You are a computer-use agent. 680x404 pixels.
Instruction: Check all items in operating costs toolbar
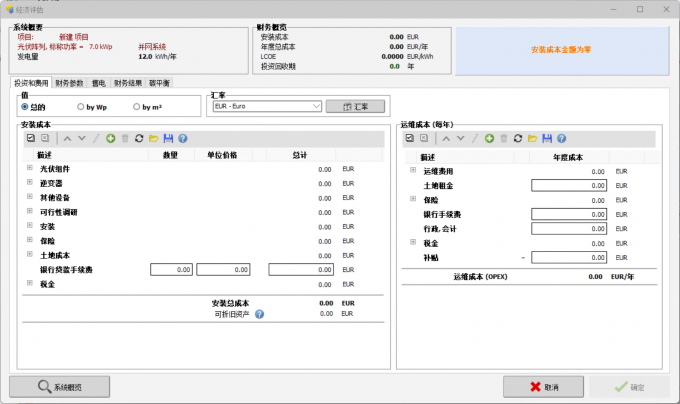coord(410,138)
